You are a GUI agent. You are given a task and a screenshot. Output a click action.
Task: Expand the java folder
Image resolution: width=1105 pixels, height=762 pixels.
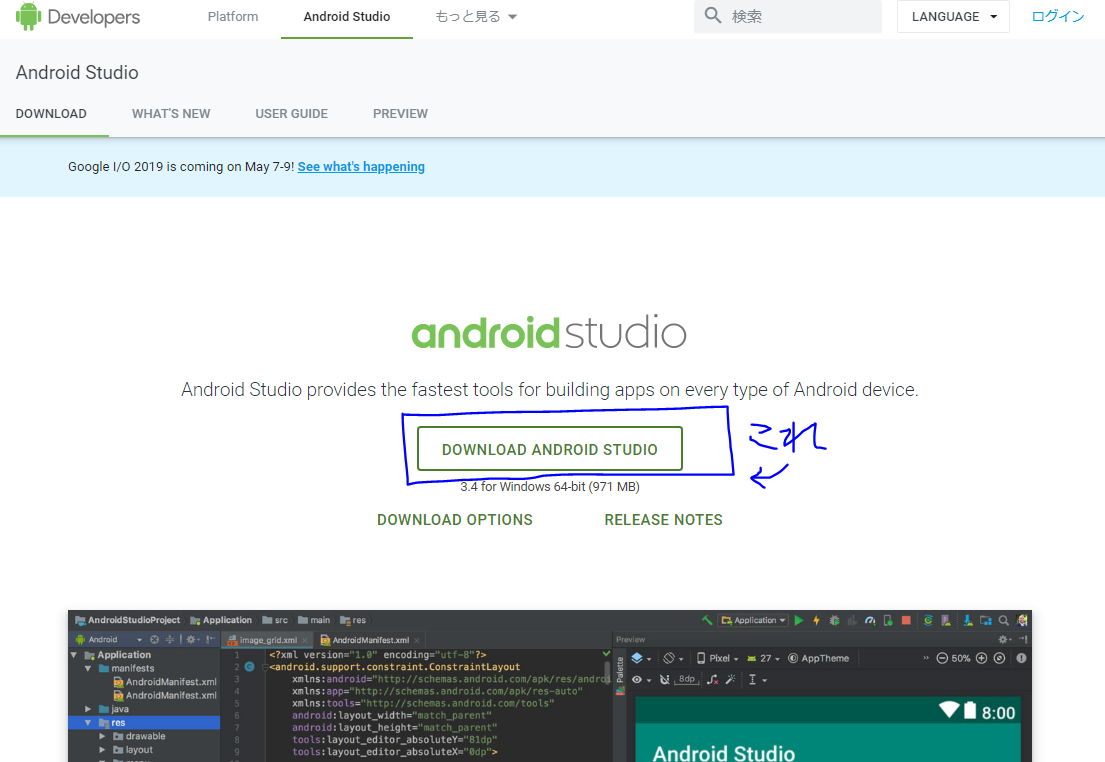click(x=88, y=709)
